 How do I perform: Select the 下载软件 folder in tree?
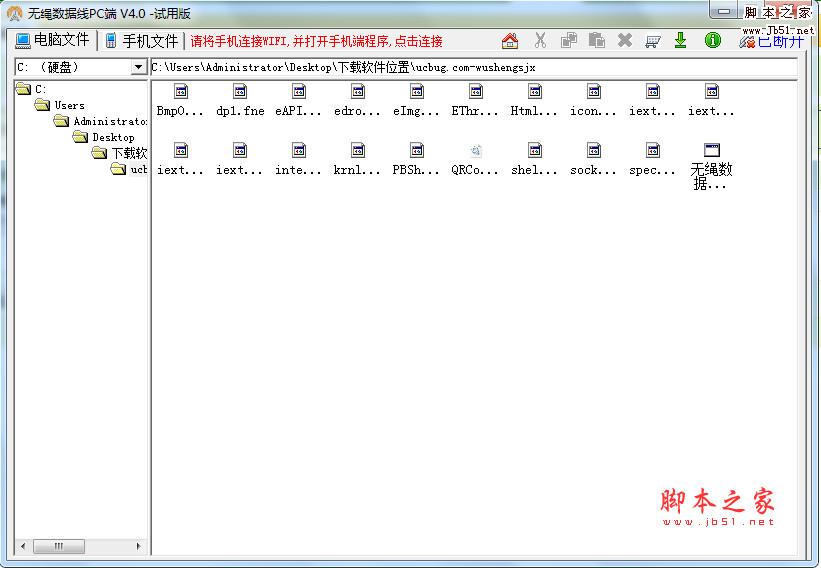pos(119,153)
